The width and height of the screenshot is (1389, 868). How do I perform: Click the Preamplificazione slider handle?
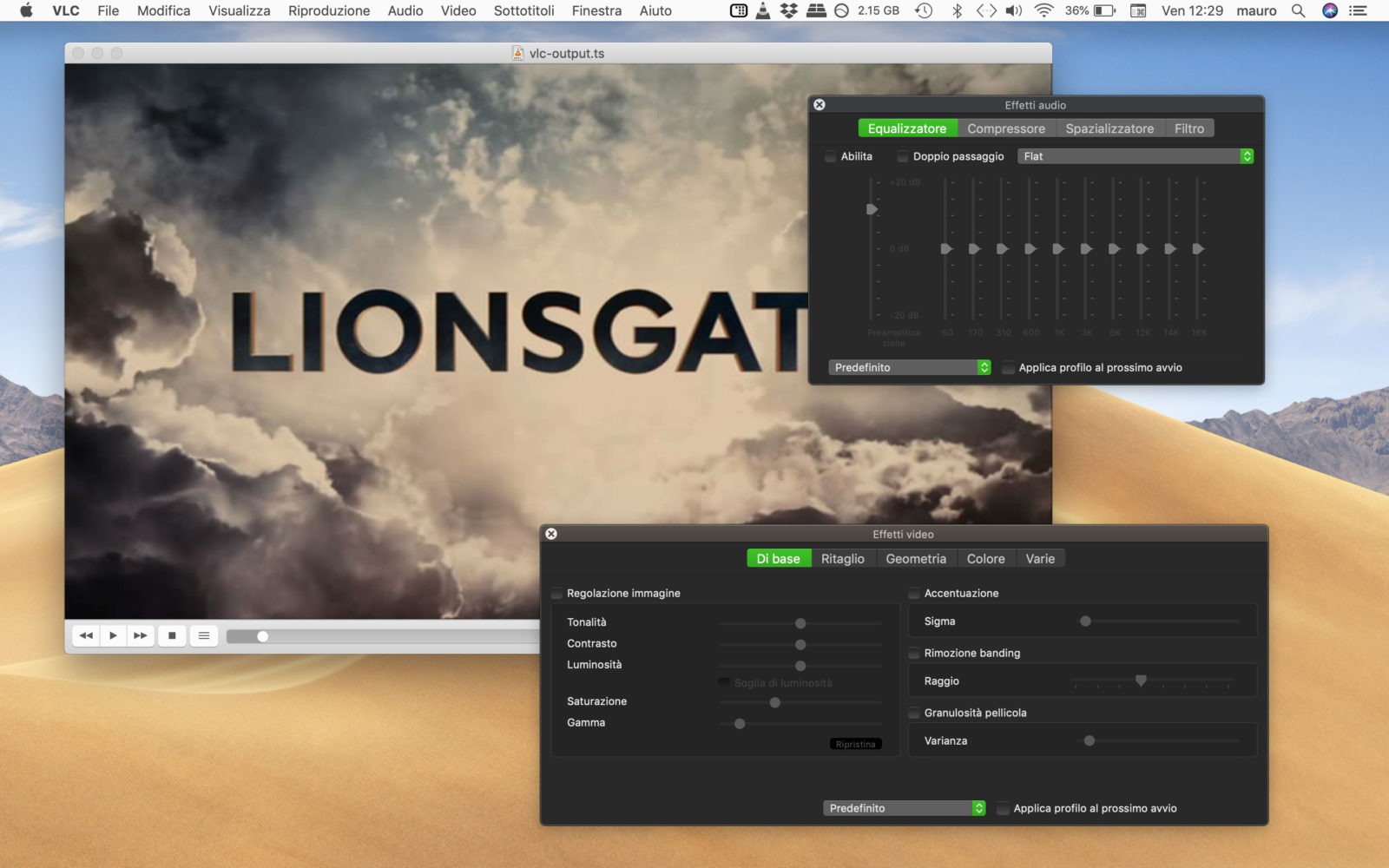coord(872,209)
